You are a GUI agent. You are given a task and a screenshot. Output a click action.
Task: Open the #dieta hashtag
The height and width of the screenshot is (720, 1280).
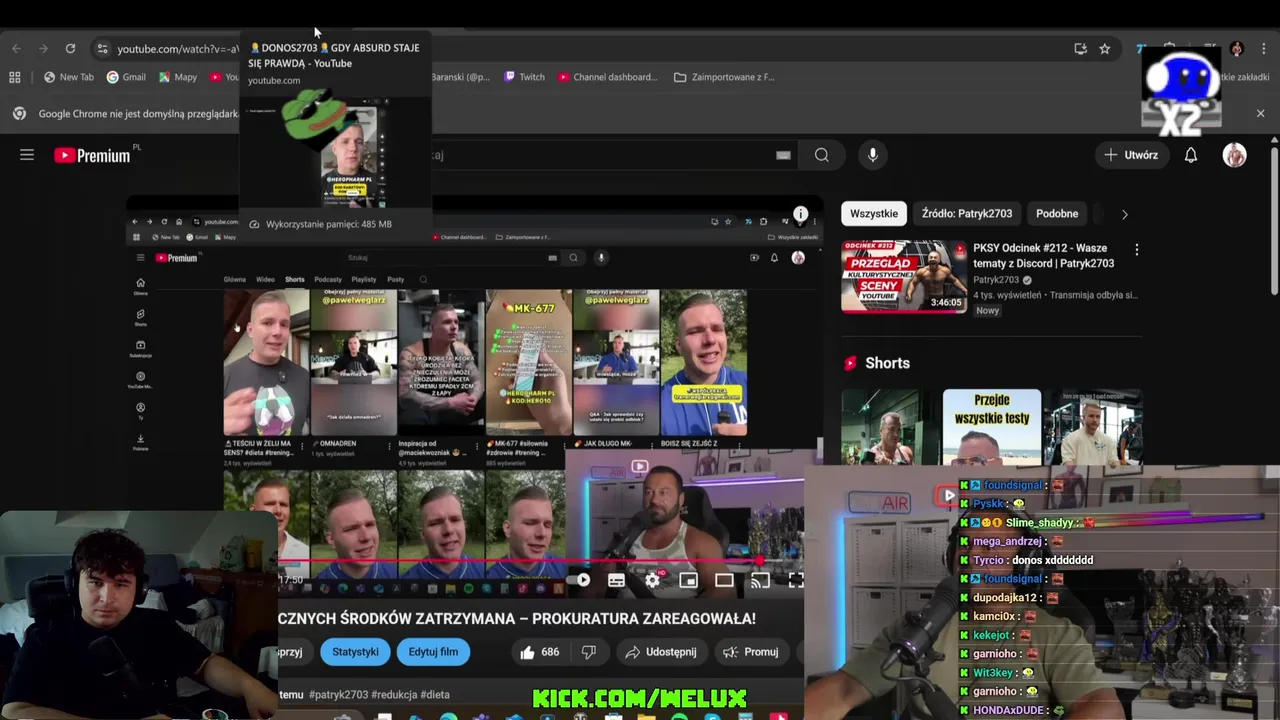[x=435, y=694]
